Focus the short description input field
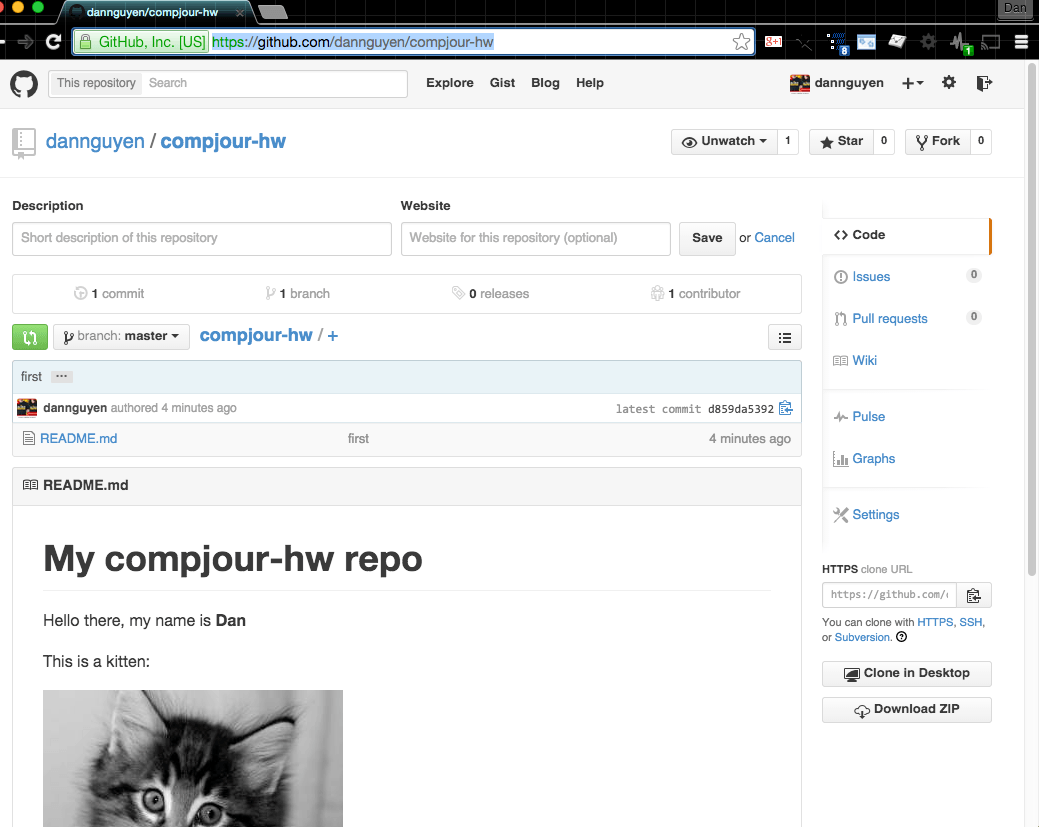Image resolution: width=1039 pixels, height=827 pixels. pyautogui.click(x=201, y=239)
